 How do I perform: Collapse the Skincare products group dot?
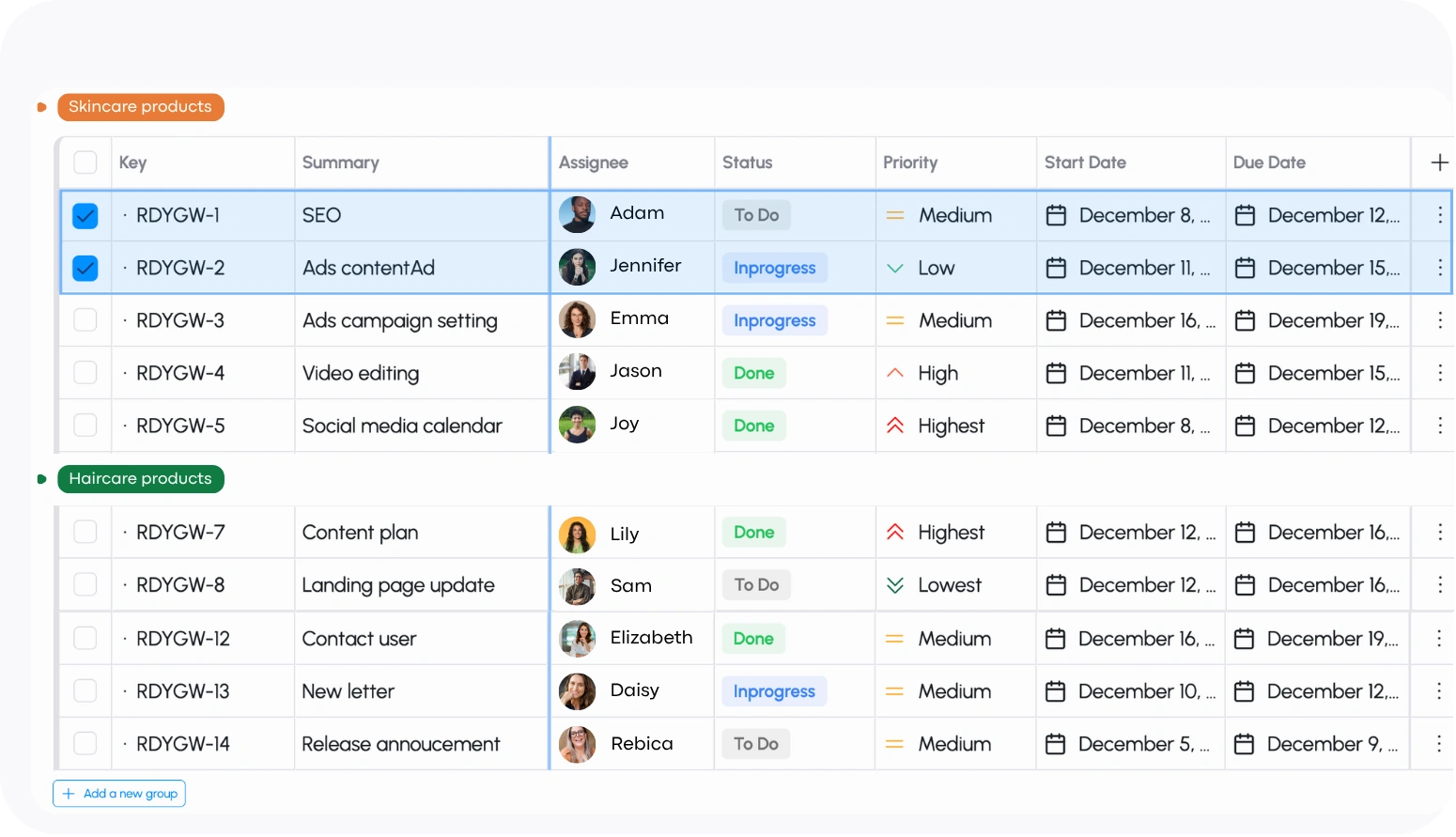coord(41,107)
